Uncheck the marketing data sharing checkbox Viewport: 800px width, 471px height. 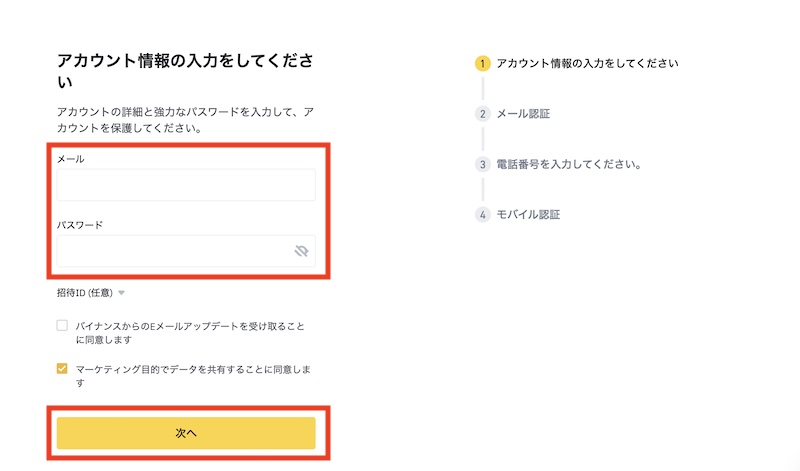pos(62,368)
